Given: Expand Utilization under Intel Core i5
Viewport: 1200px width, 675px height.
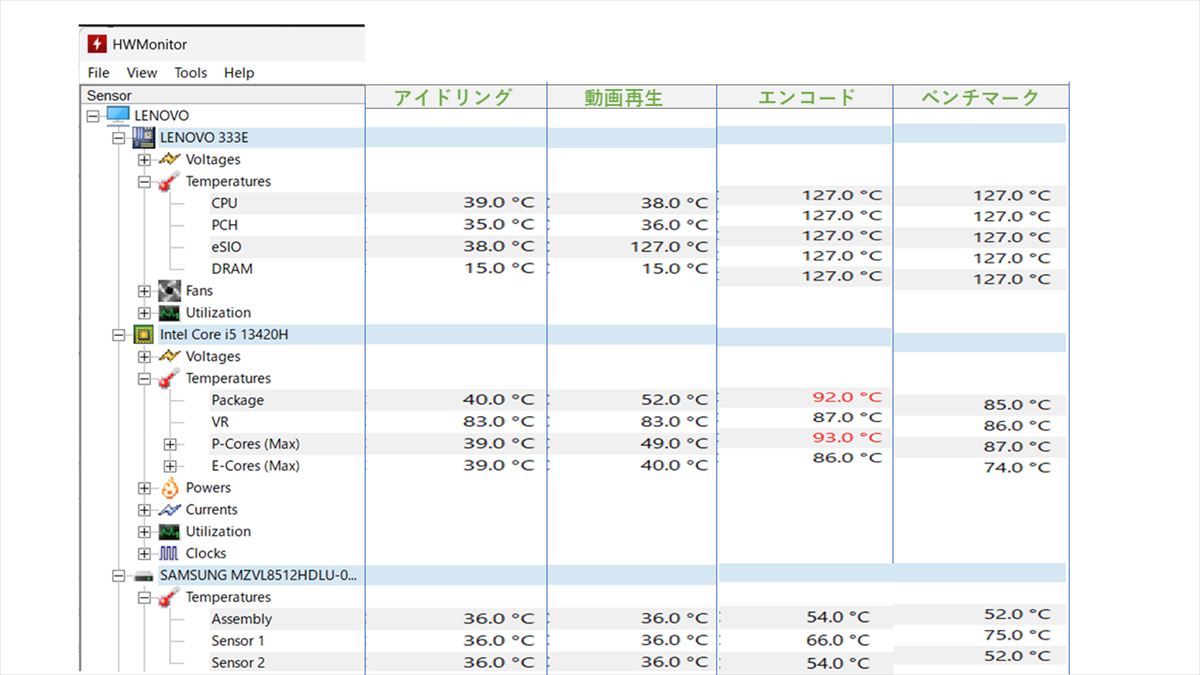Looking at the screenshot, I should [x=145, y=532].
